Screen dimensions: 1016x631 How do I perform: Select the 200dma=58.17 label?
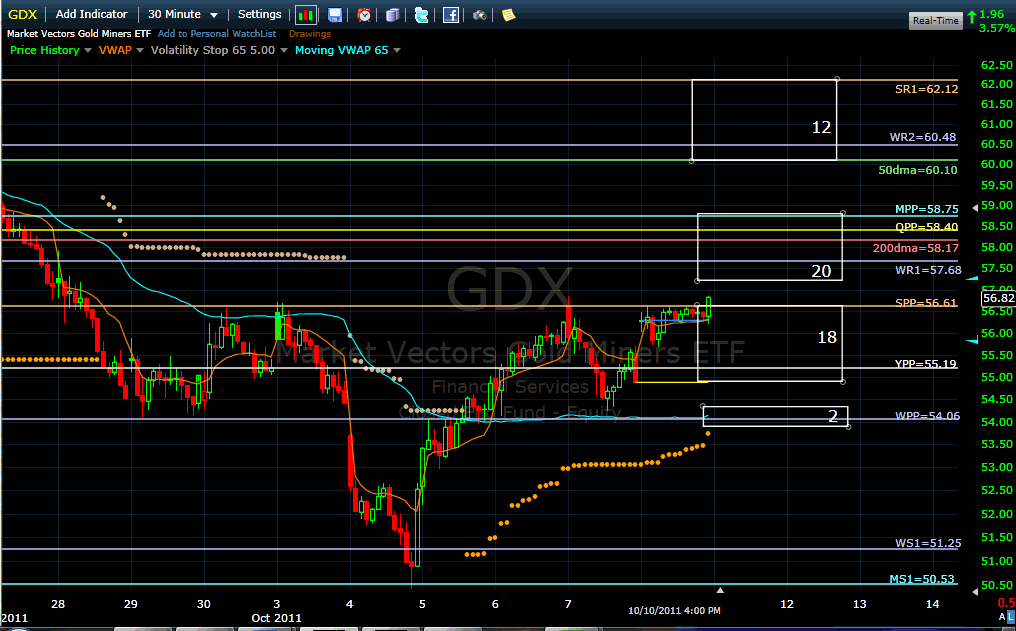pyautogui.click(x=916, y=248)
